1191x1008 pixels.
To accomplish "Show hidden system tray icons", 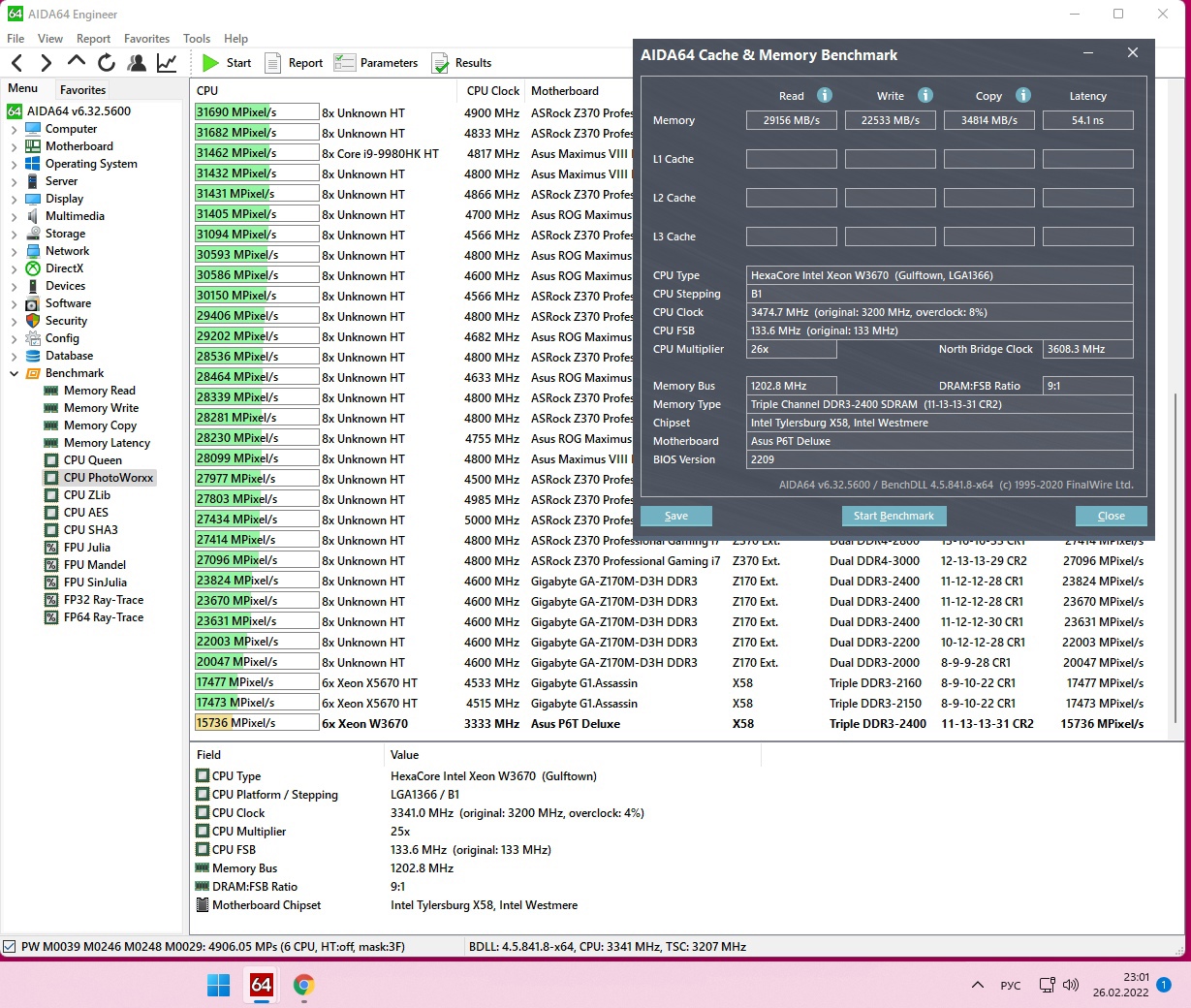I will click(x=977, y=985).
